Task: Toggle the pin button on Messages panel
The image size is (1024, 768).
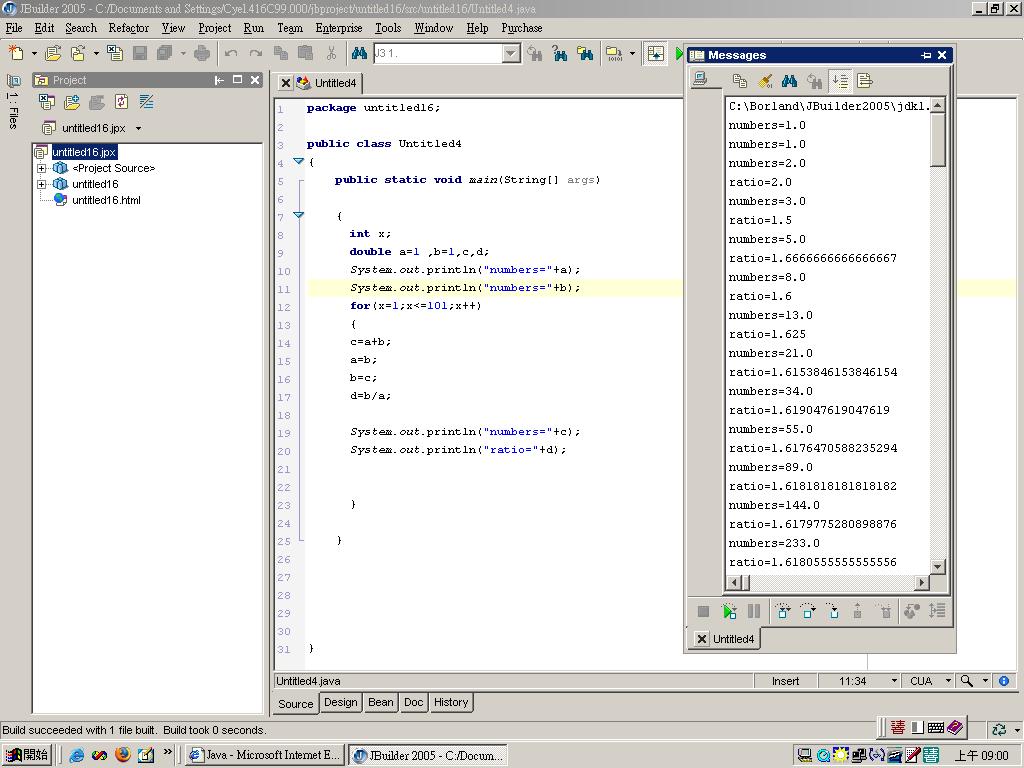Action: coord(926,55)
